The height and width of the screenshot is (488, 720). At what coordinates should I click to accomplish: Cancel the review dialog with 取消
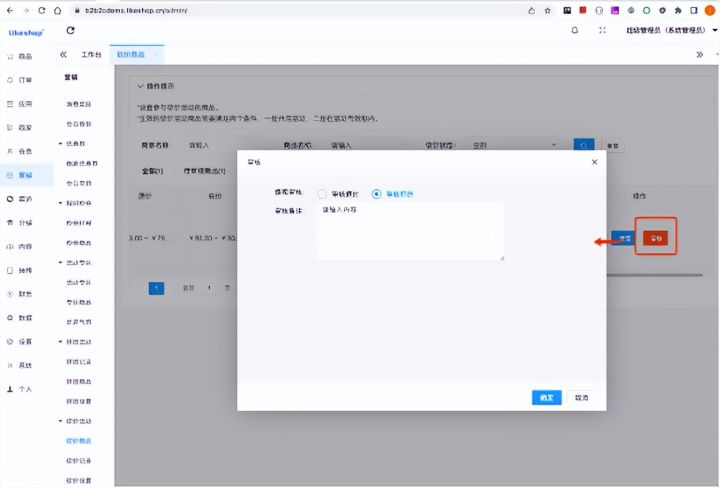(x=581, y=398)
